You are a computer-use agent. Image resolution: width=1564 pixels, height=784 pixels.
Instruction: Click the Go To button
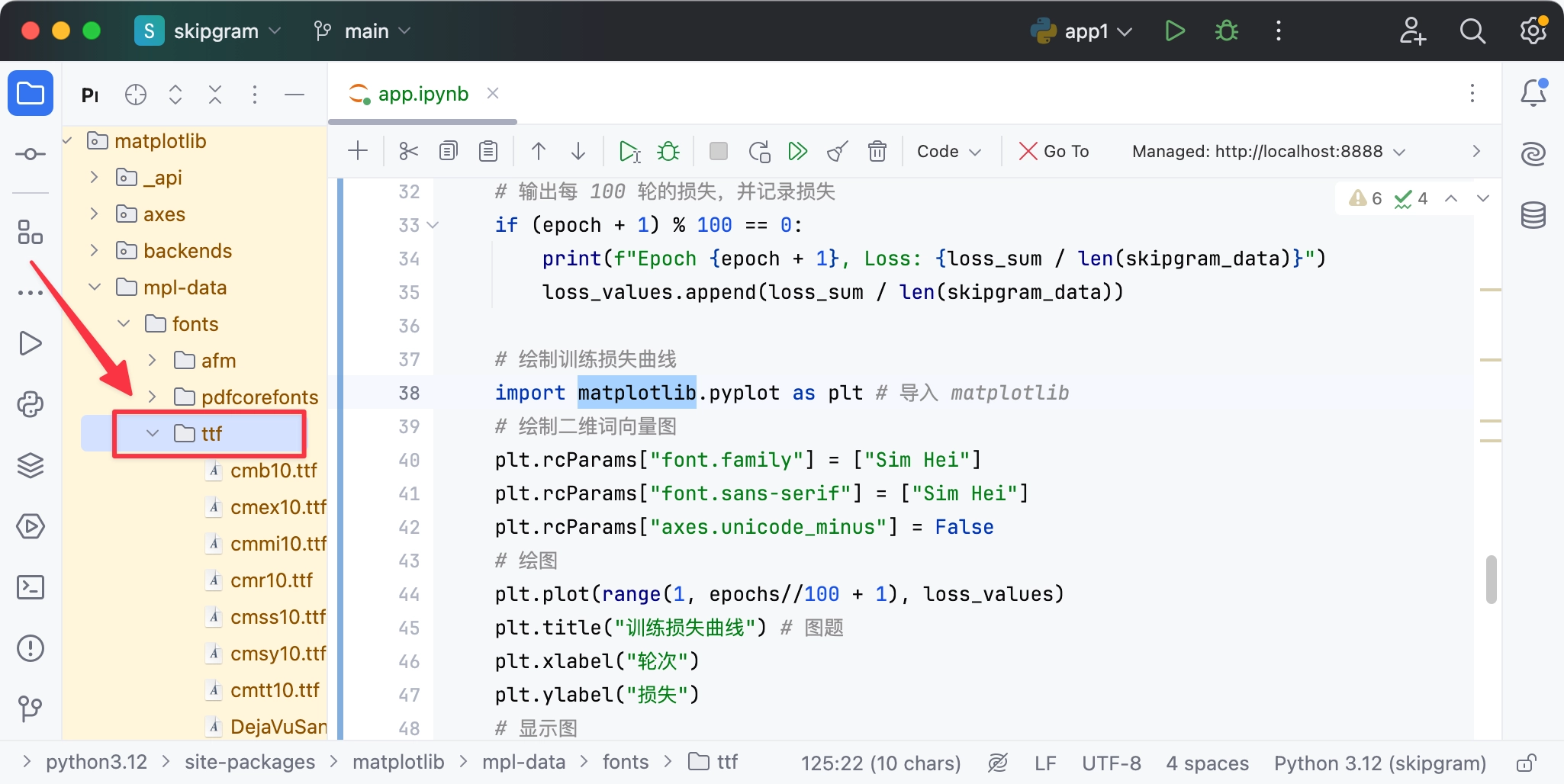pyautogui.click(x=1054, y=151)
